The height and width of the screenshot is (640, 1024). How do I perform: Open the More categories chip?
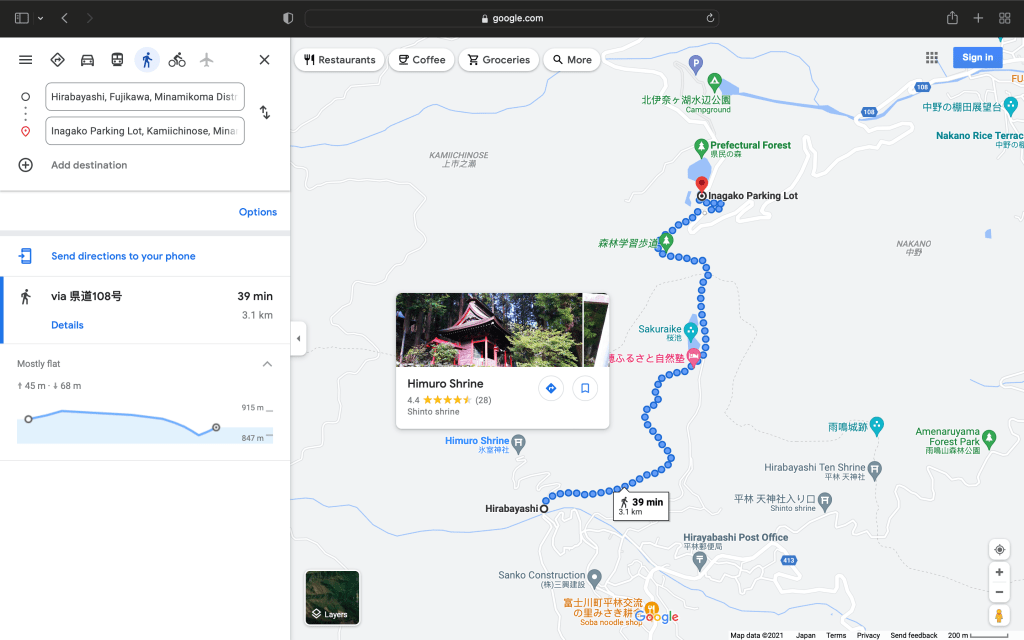click(572, 60)
